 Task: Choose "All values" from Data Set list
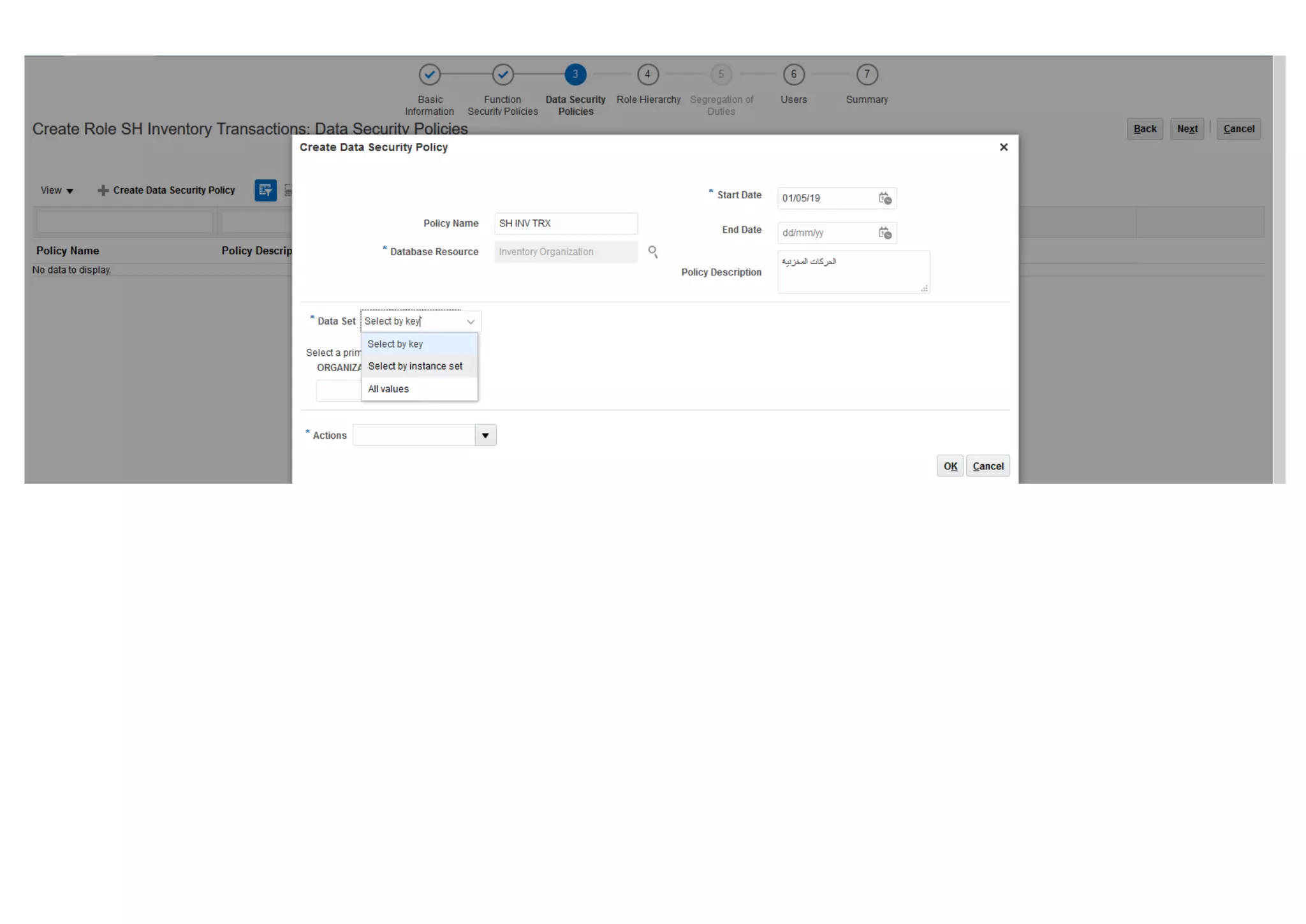(388, 389)
